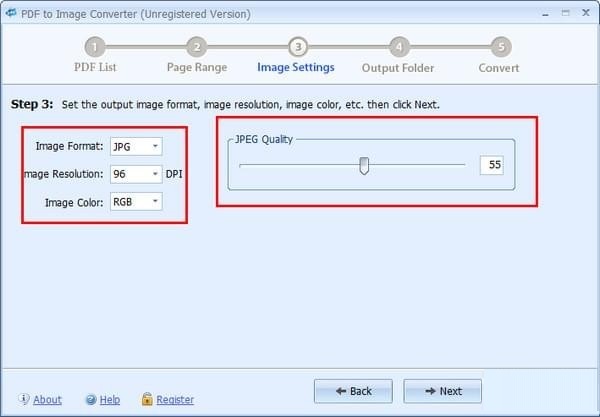The image size is (600, 417).
Task: Click the Next button
Action: coord(442,391)
